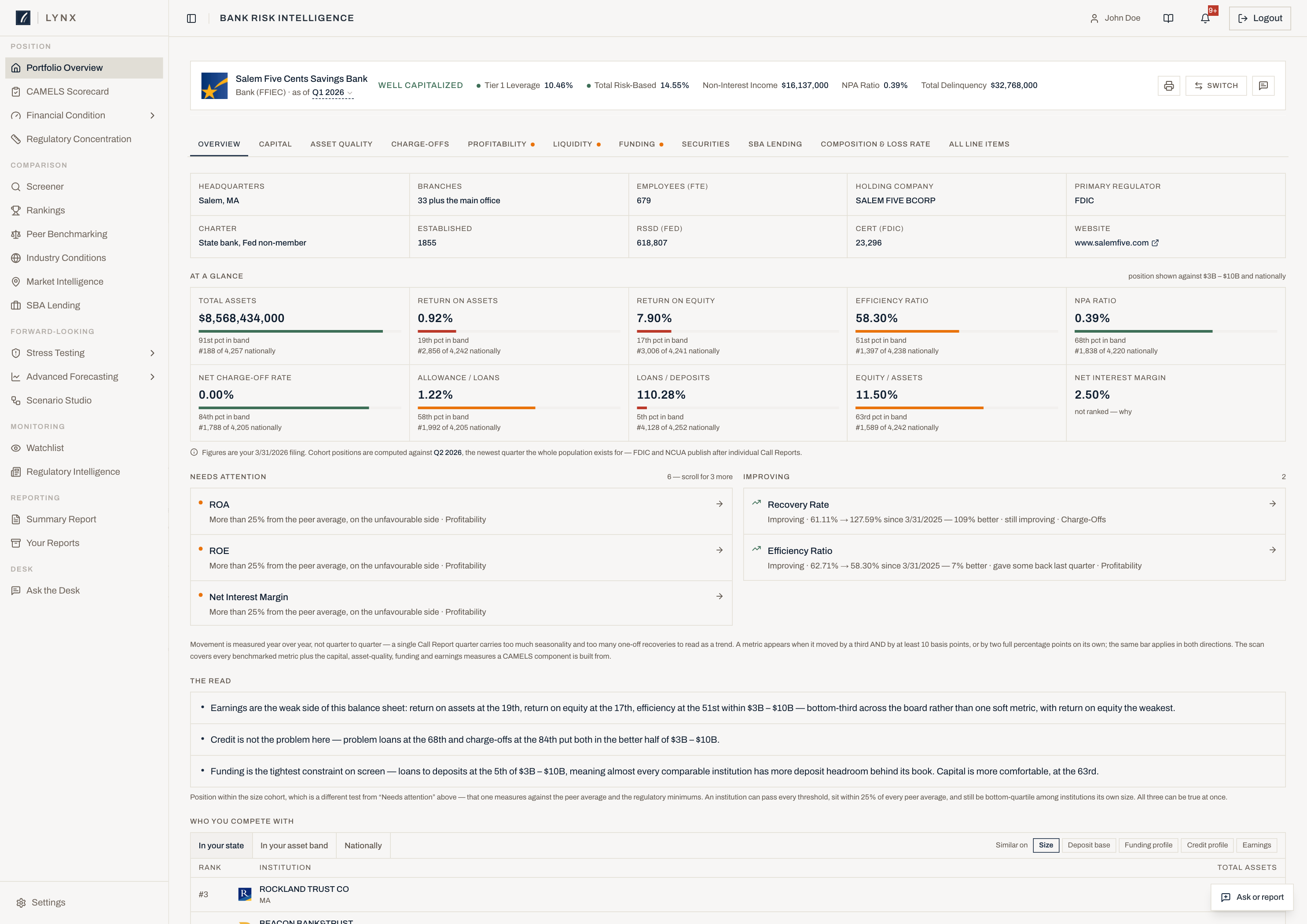Image resolution: width=1307 pixels, height=924 pixels.
Task: Open the John Doe user profile
Action: 1115,18
